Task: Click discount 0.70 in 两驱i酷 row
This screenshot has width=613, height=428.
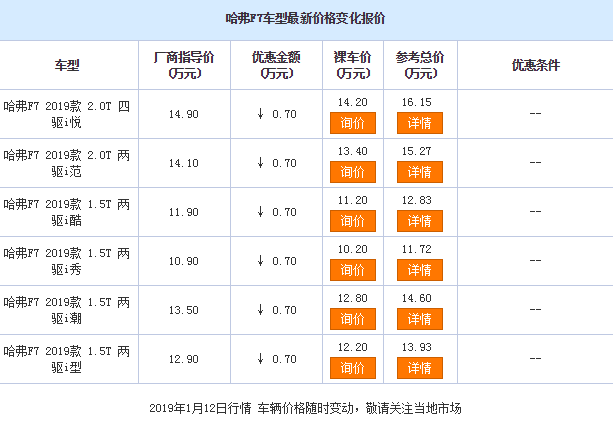Action: [x=277, y=212]
